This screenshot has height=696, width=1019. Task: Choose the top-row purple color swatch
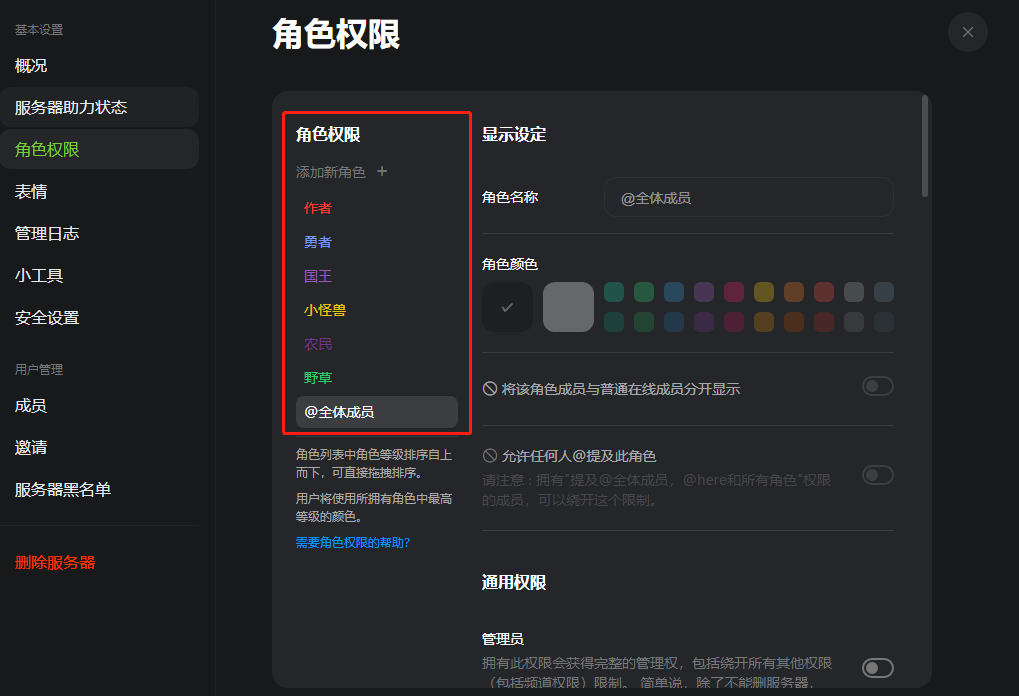pyautogui.click(x=704, y=292)
